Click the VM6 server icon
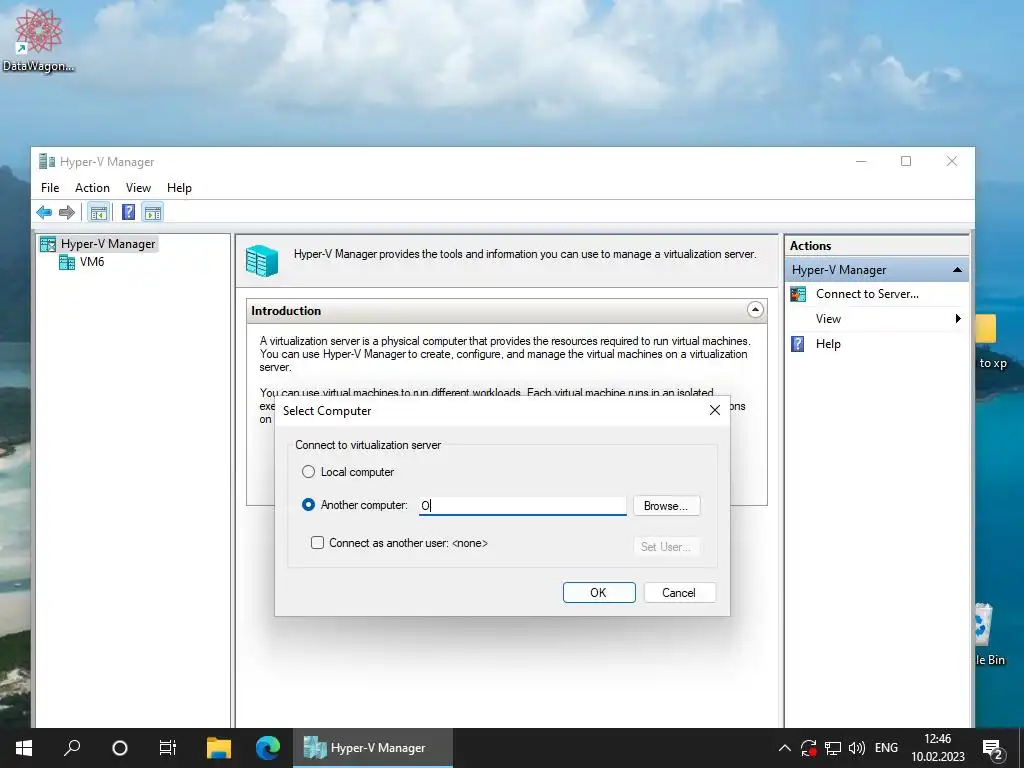 pyautogui.click(x=67, y=263)
